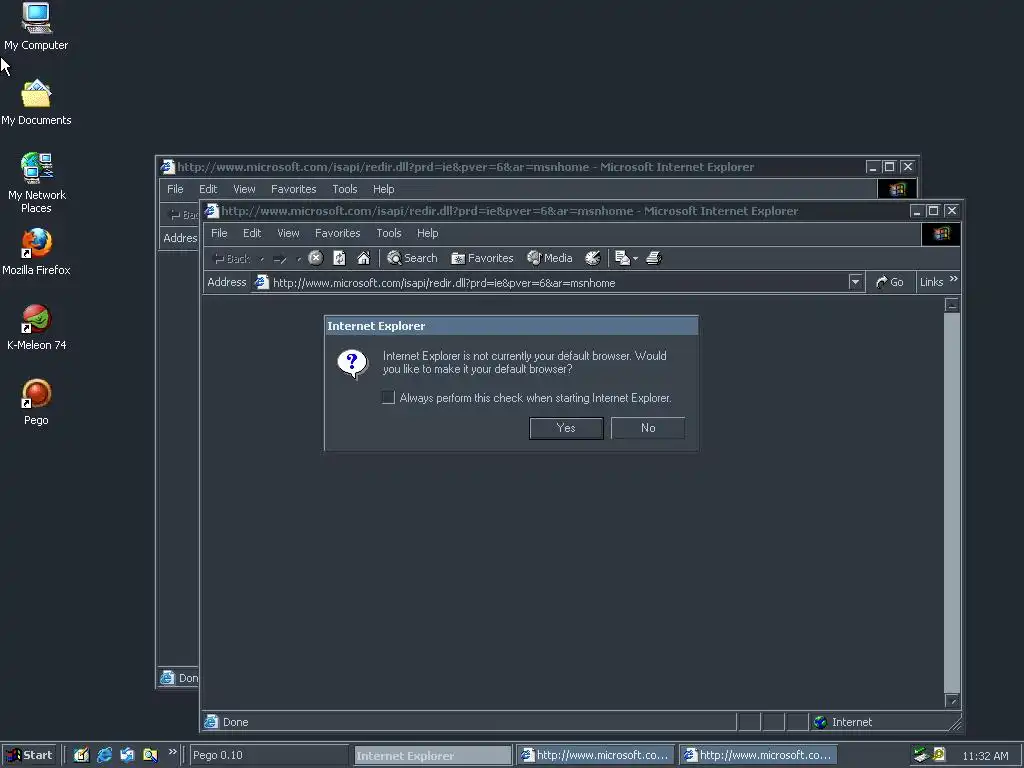Screen dimensions: 1024x768
Task: Expand the Forward history dropdown arrow
Action: click(x=298, y=259)
